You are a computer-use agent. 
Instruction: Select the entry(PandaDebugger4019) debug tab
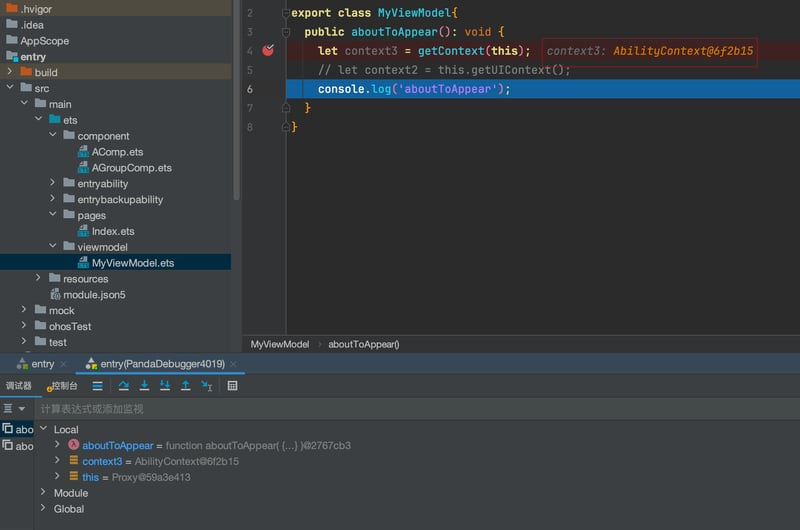coord(156,364)
